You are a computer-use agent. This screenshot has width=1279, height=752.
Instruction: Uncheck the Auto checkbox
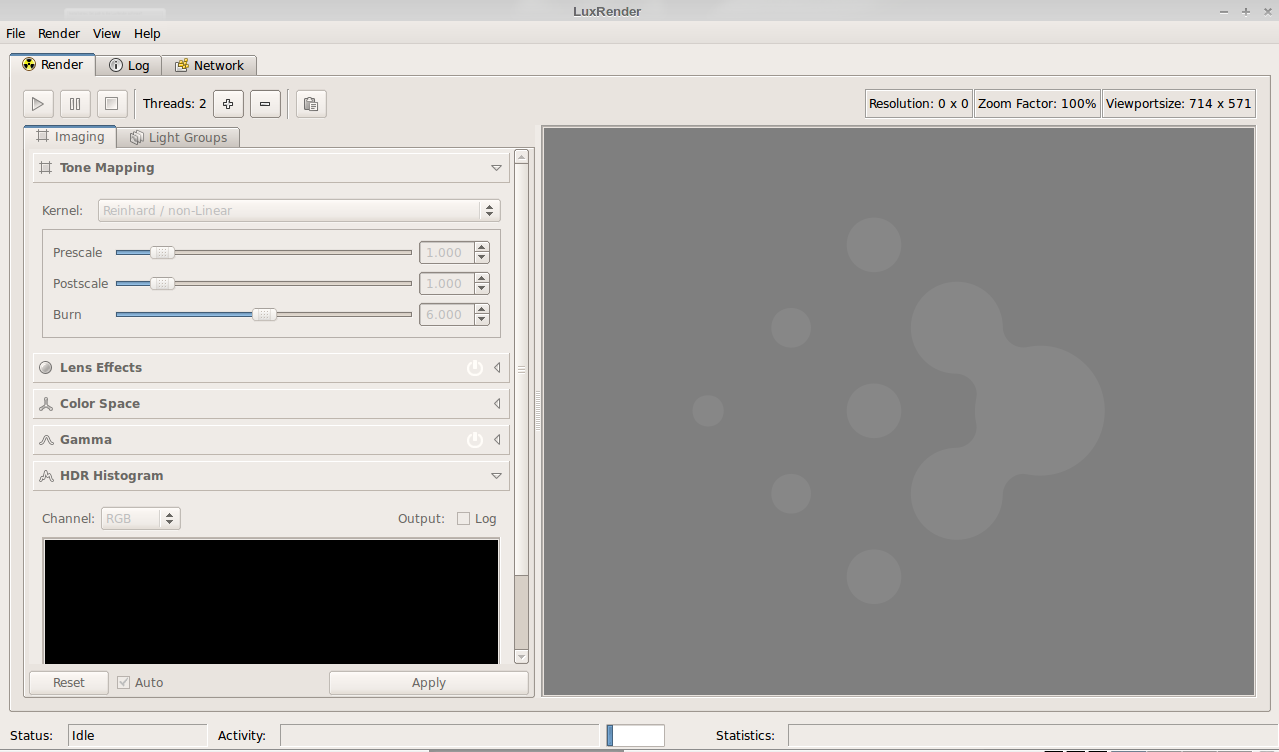[123, 683]
